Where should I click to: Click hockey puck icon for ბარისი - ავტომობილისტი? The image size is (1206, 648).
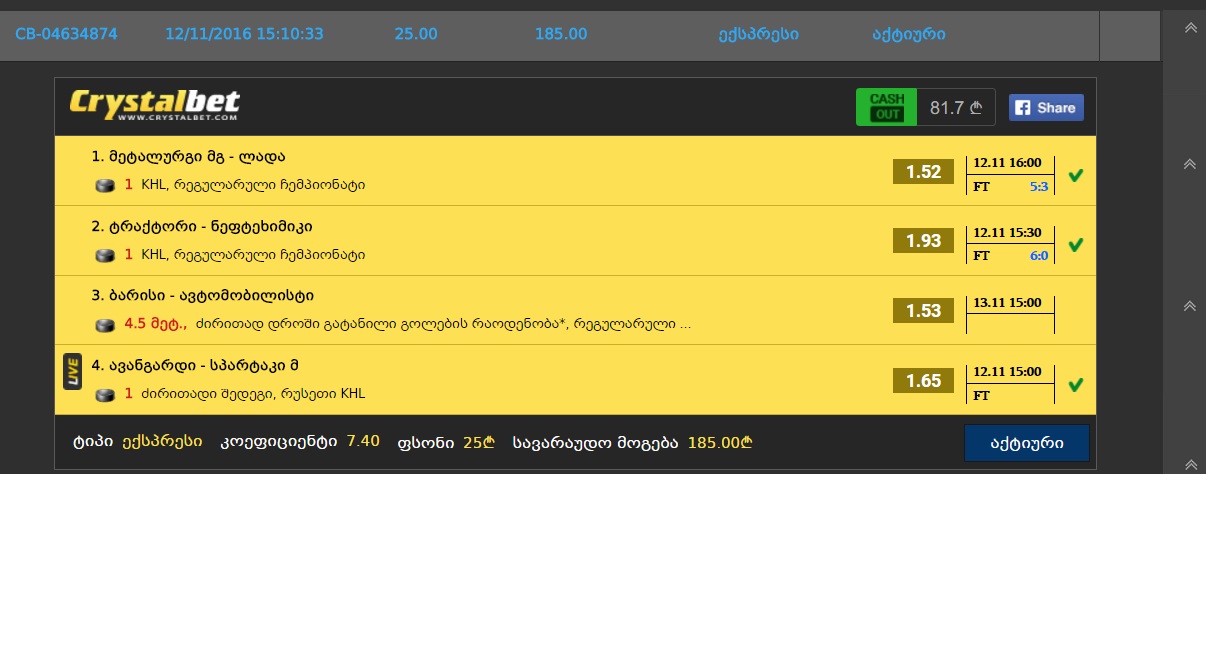[105, 325]
